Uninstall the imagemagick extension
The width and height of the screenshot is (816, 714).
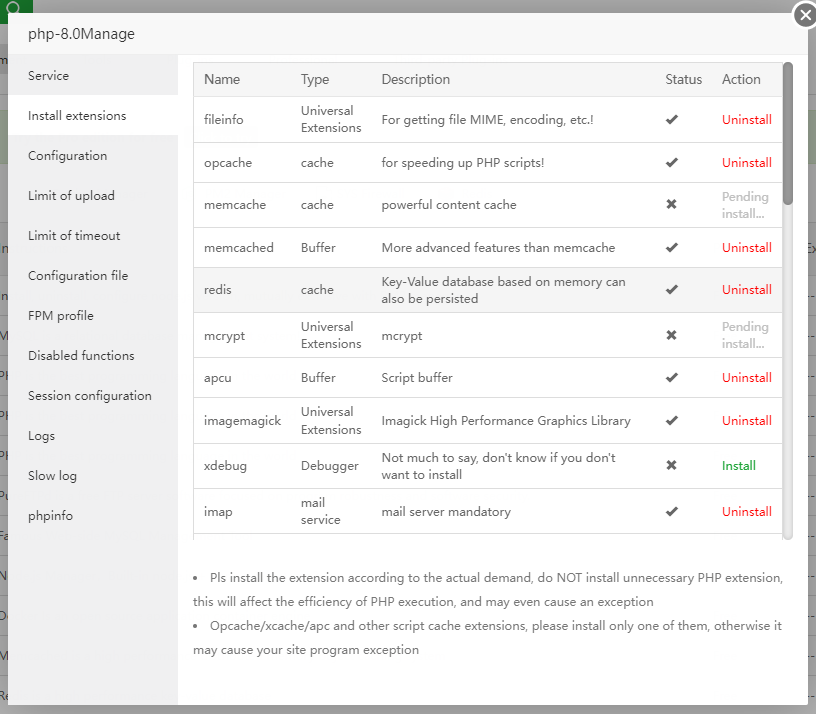(x=747, y=420)
